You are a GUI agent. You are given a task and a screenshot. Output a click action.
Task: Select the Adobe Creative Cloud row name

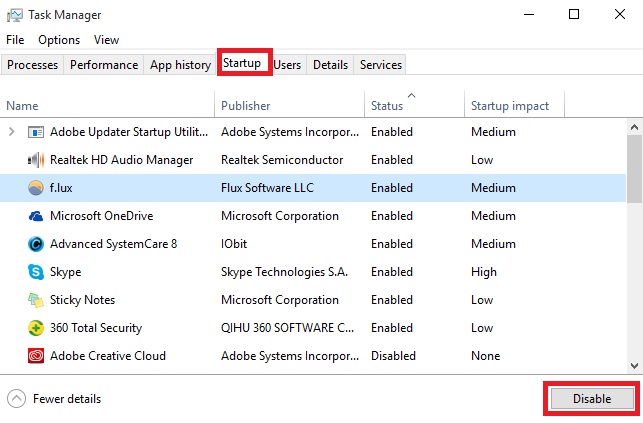(x=108, y=356)
